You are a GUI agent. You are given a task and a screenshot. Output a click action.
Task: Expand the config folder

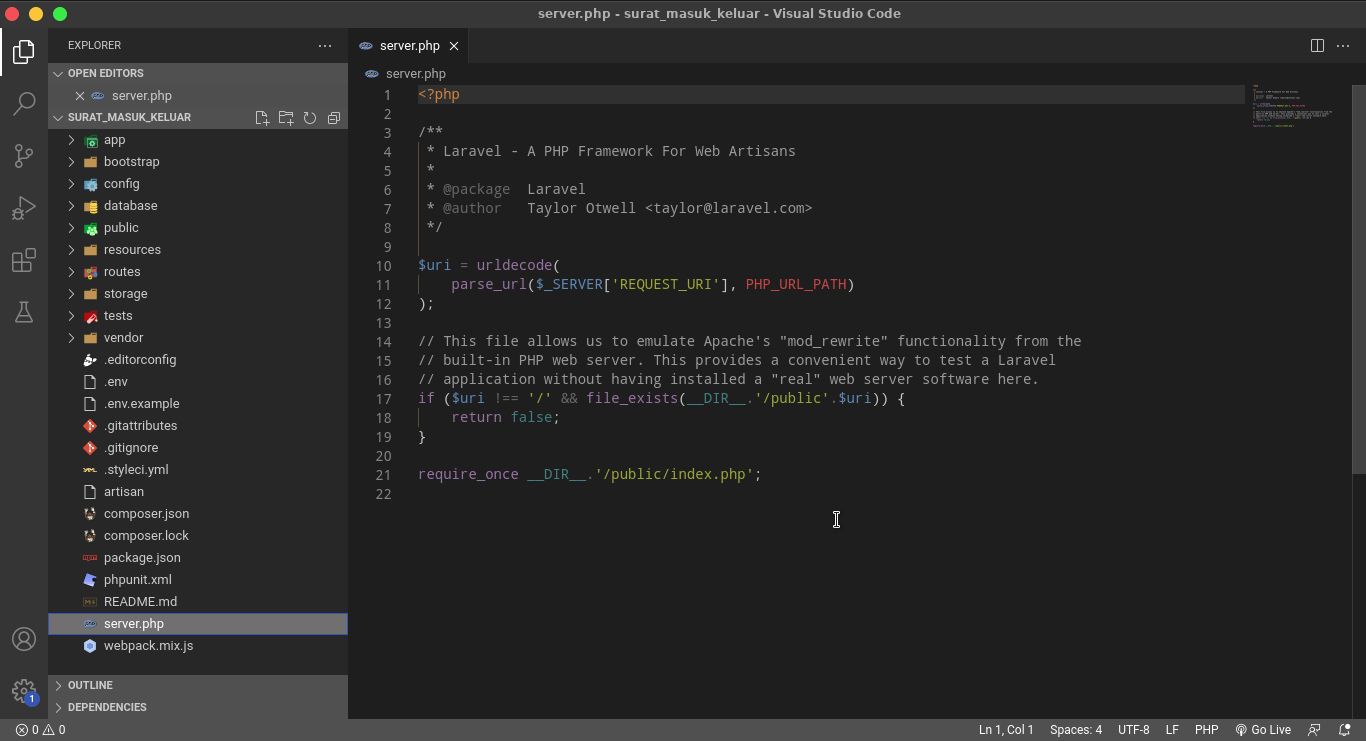198,184
